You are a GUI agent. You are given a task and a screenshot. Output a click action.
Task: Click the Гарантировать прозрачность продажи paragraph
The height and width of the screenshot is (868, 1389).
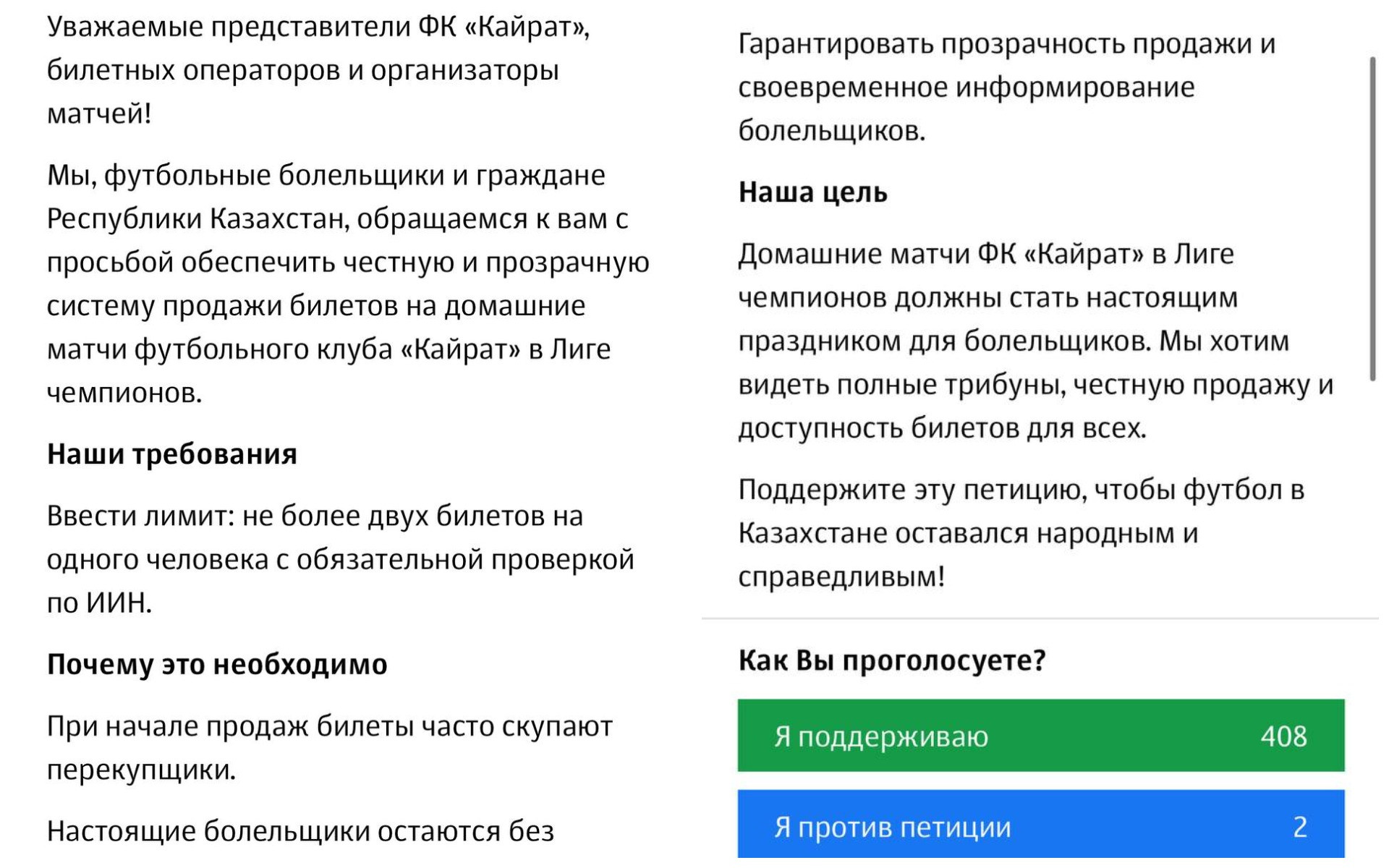point(1006,88)
